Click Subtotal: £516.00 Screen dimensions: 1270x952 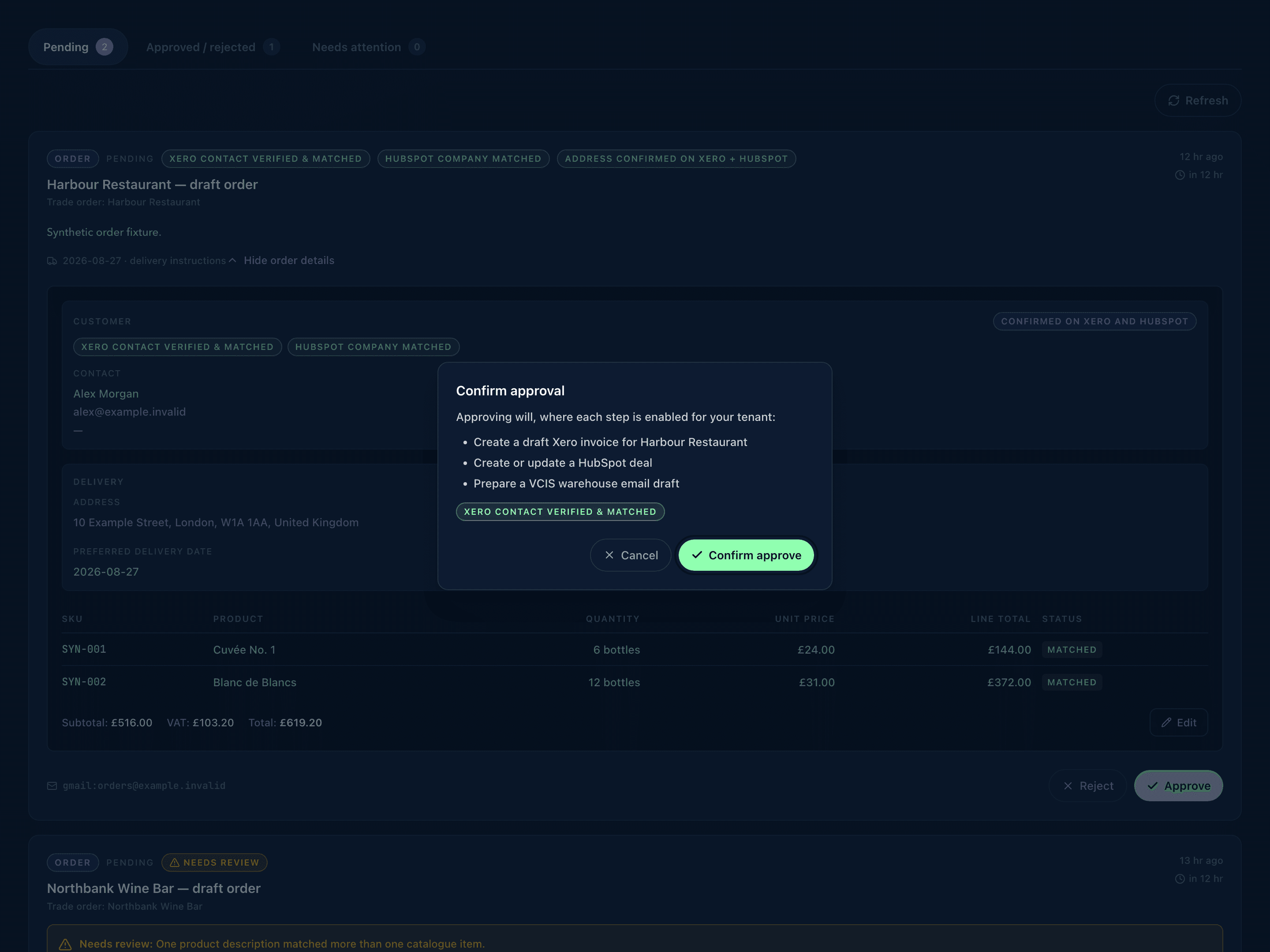coord(107,722)
